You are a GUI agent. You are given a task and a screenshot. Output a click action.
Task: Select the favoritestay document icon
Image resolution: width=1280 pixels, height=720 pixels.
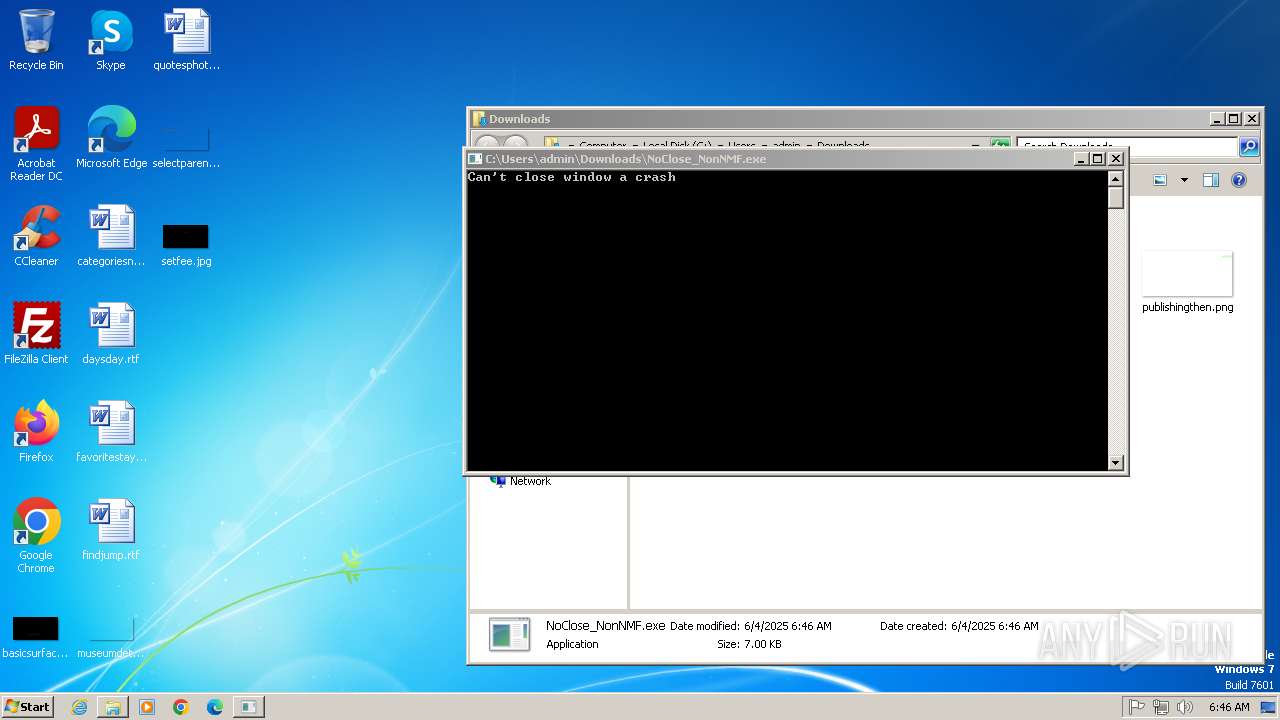111,432
